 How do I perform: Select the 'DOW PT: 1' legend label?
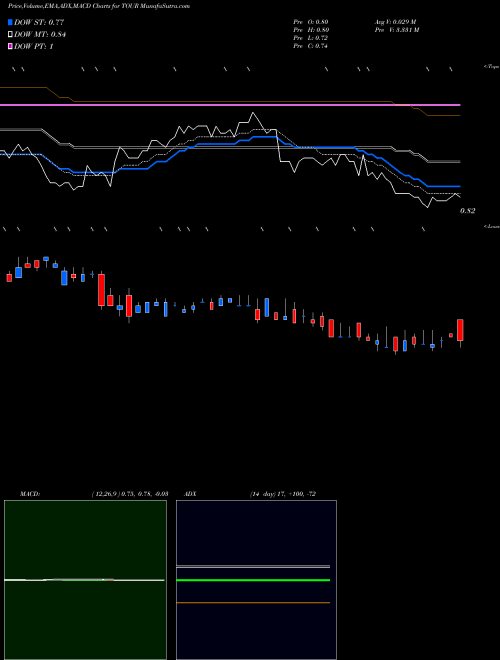(x=34, y=46)
